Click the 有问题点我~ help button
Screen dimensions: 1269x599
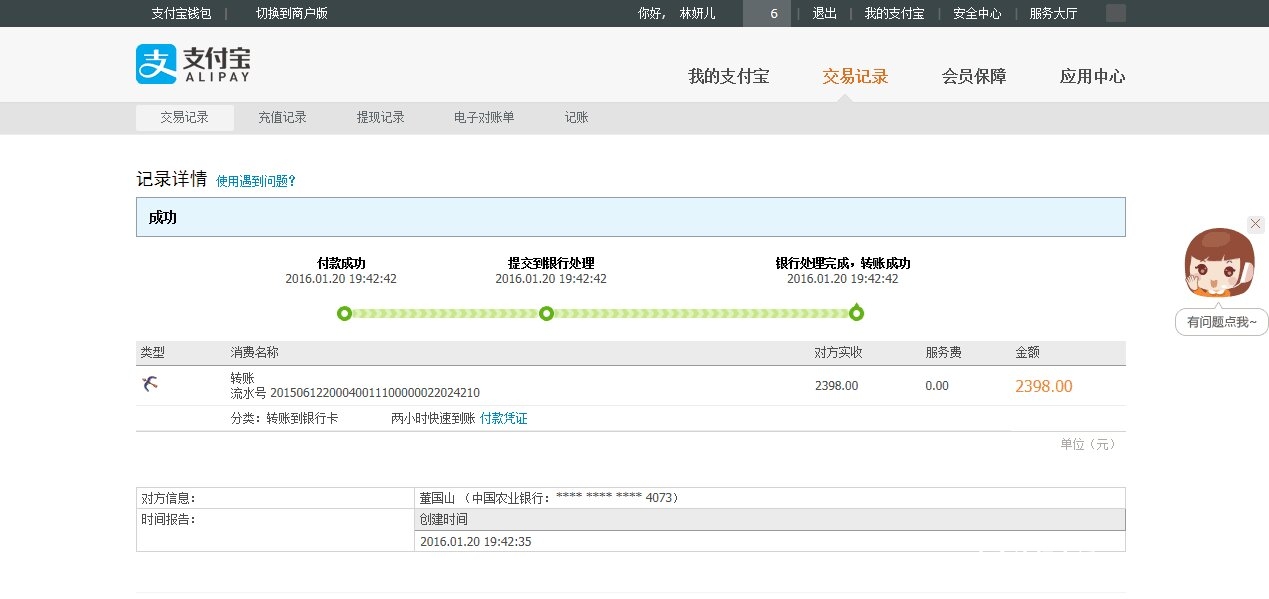click(1221, 322)
